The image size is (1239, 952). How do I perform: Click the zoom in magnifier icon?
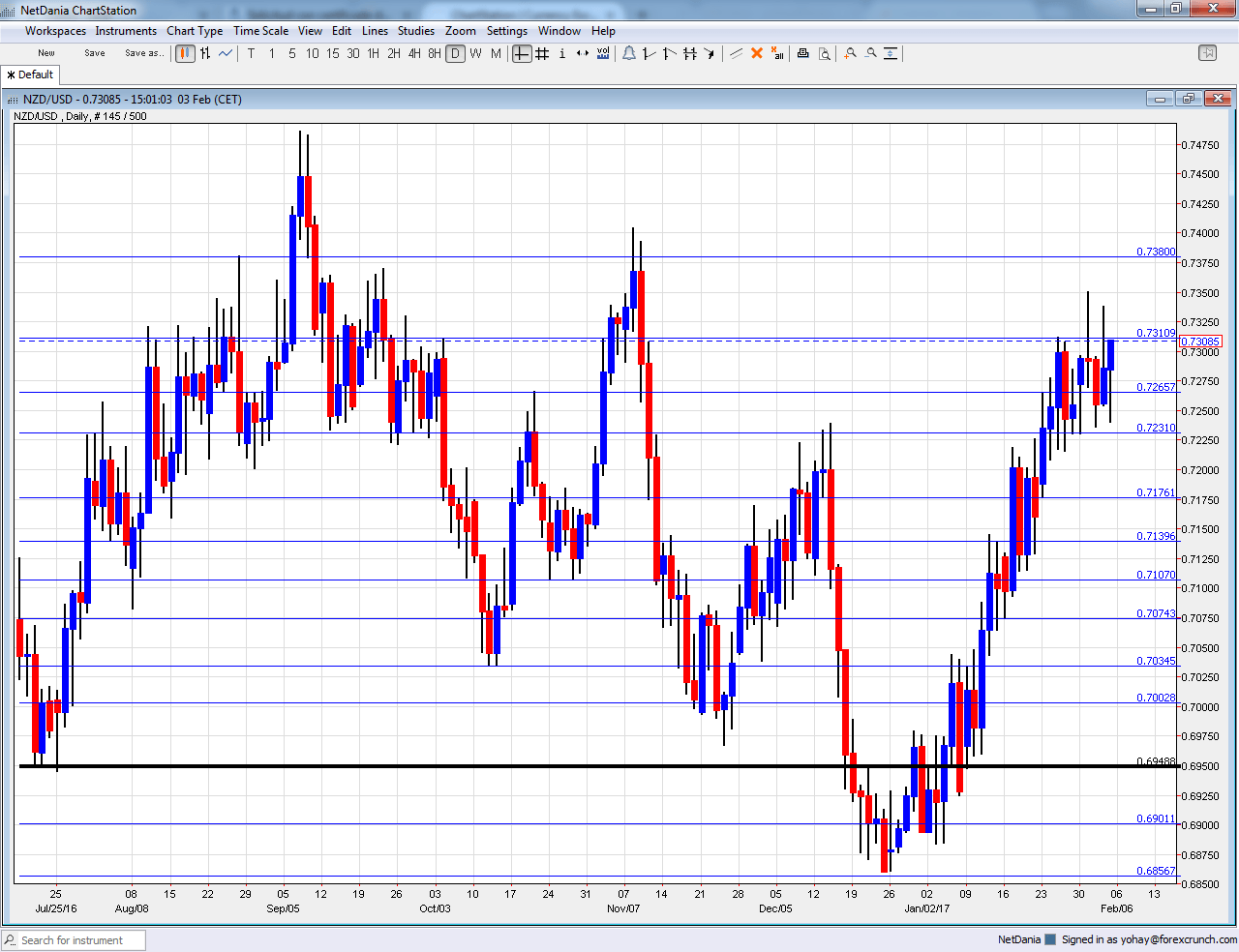(x=850, y=53)
